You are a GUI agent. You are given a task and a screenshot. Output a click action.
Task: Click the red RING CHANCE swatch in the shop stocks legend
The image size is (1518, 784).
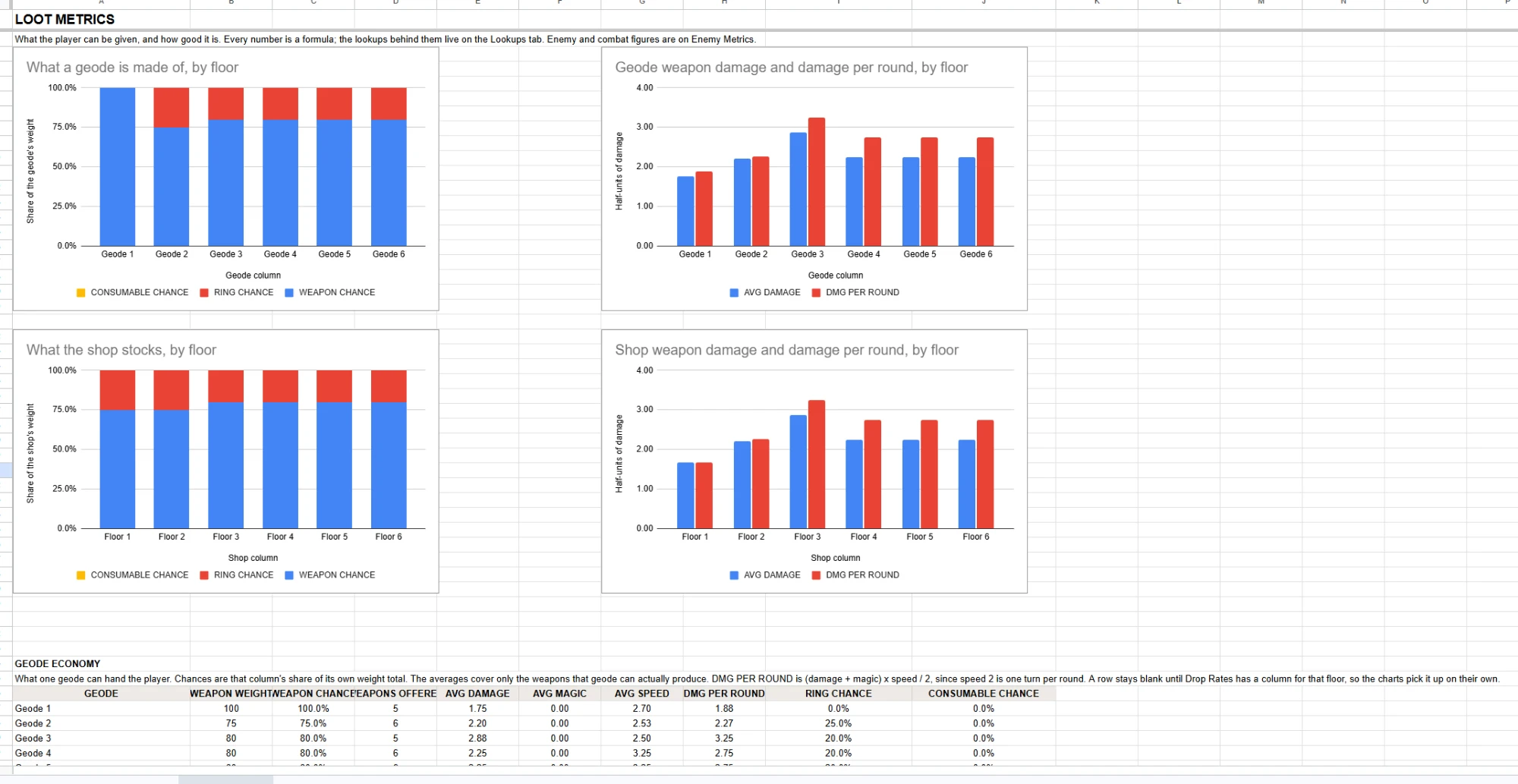pos(204,575)
